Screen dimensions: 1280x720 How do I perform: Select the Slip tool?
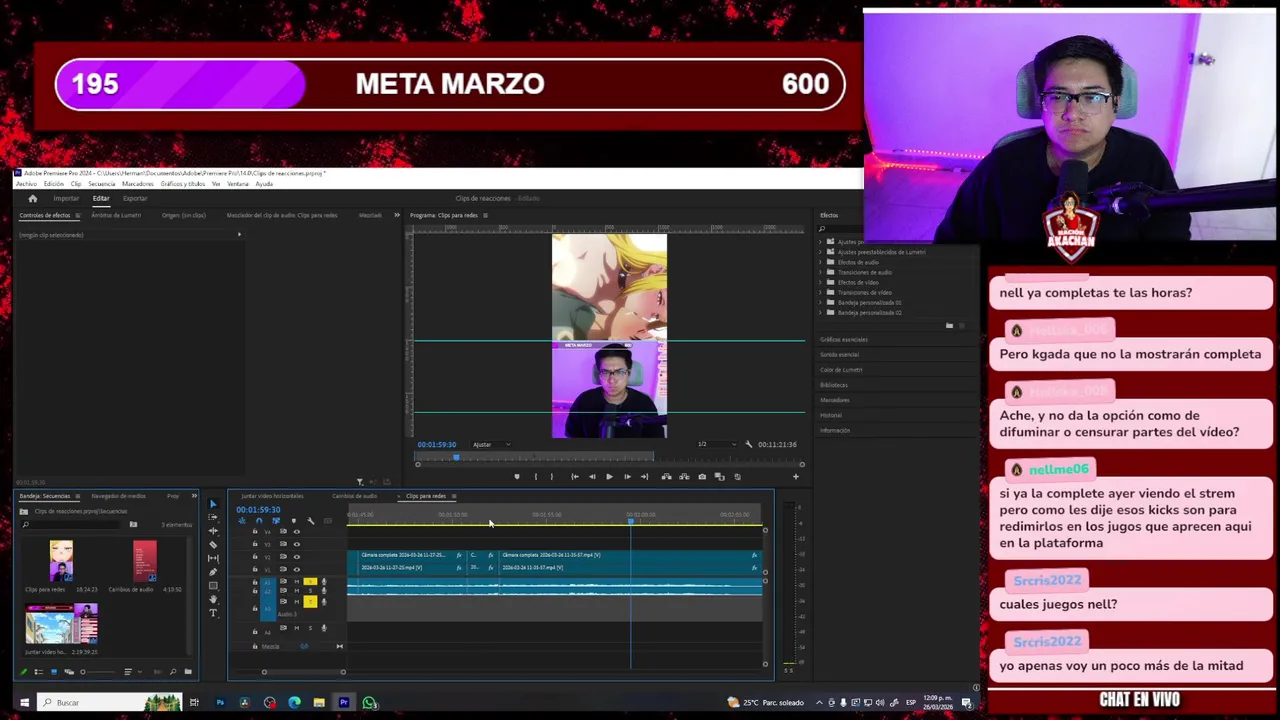coord(213,558)
